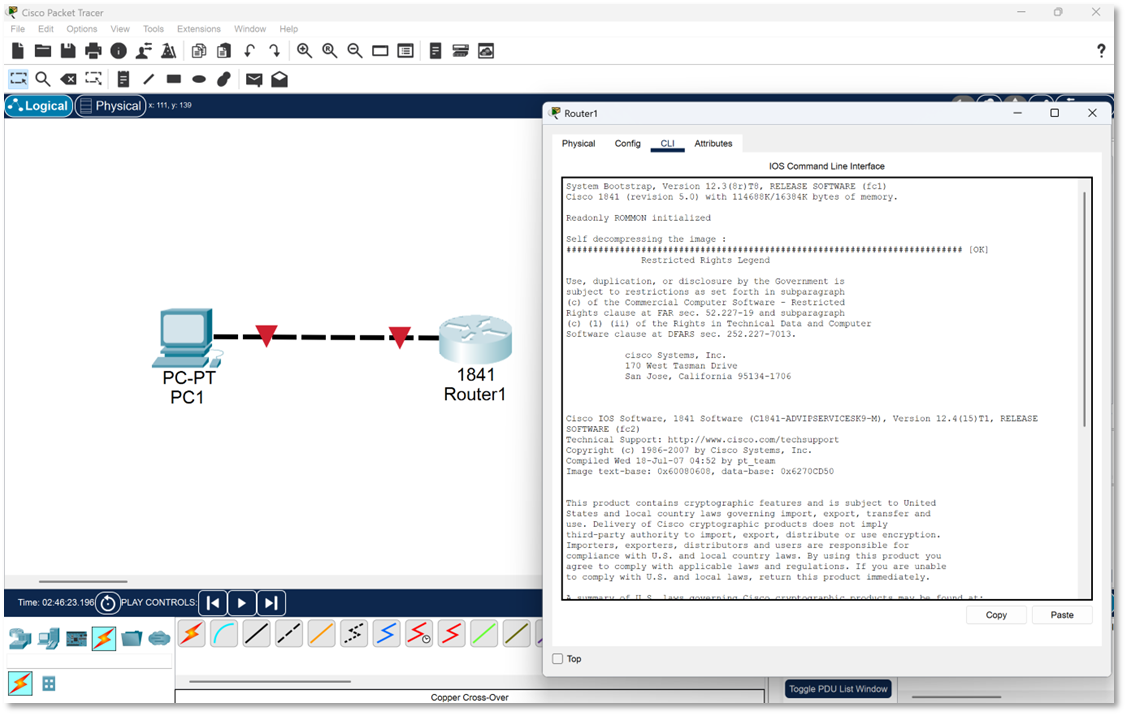Click the Router1 device on canvas
Image resolution: width=1127 pixels, height=716 pixels.
(475, 339)
